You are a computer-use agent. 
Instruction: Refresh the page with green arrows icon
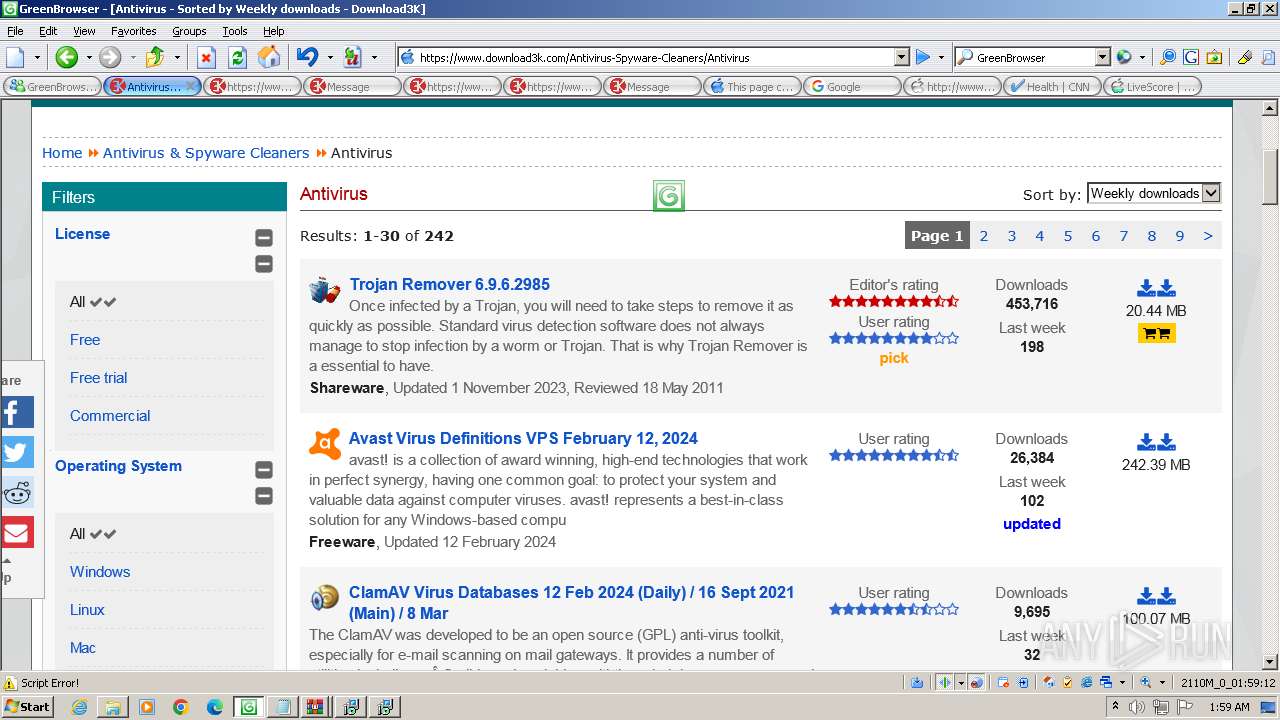(x=237, y=57)
